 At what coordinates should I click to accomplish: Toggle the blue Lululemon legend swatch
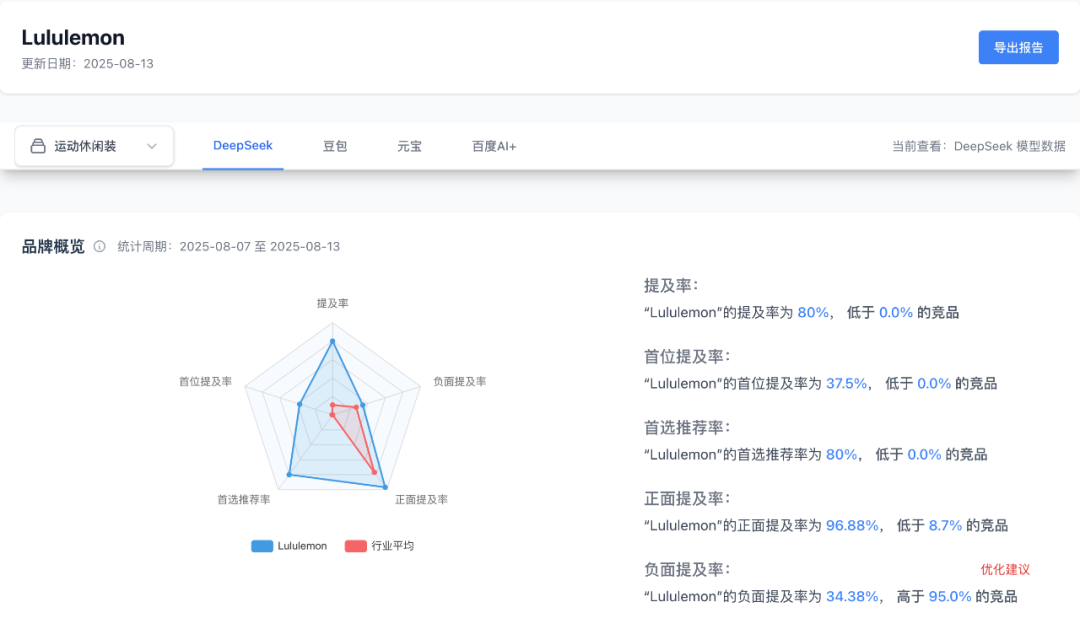262,546
